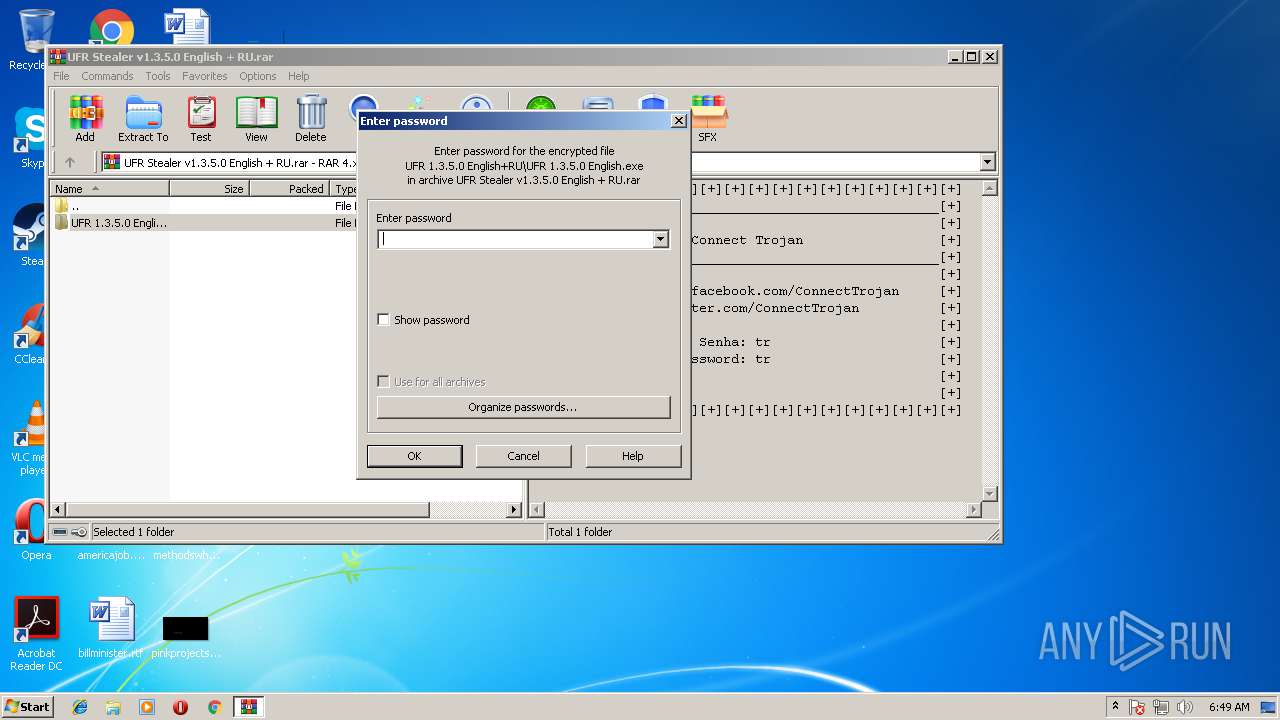
Task: Open the media player taskbar icon
Action: 147,707
